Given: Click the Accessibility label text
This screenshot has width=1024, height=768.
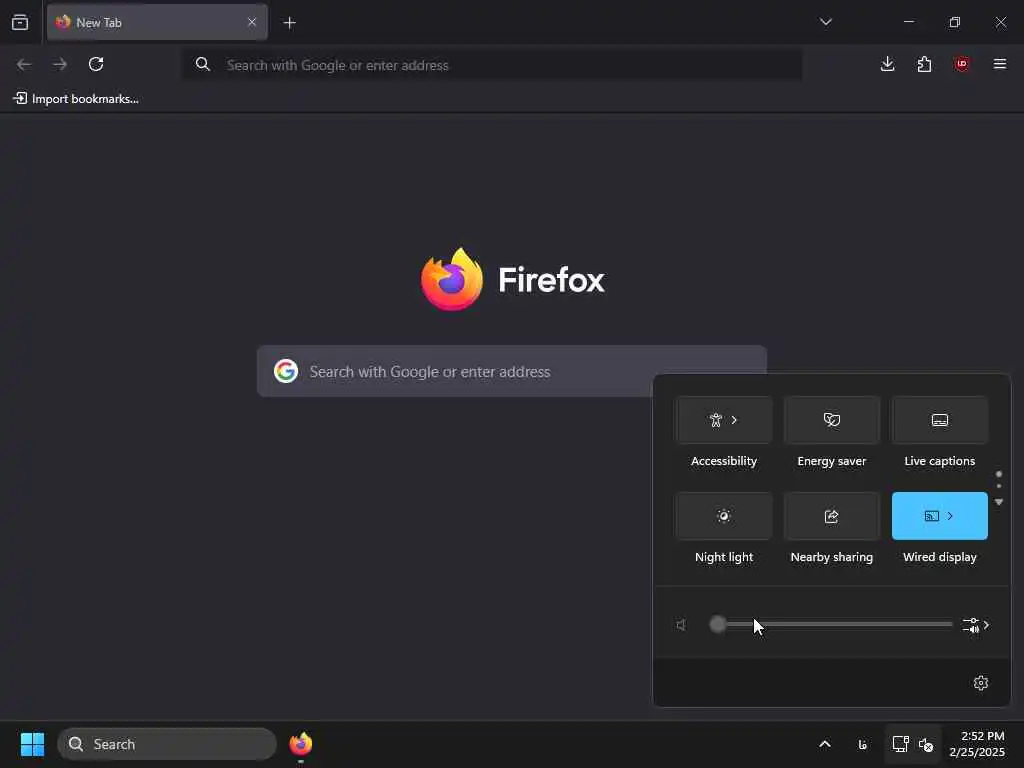Looking at the screenshot, I should 724,461.
